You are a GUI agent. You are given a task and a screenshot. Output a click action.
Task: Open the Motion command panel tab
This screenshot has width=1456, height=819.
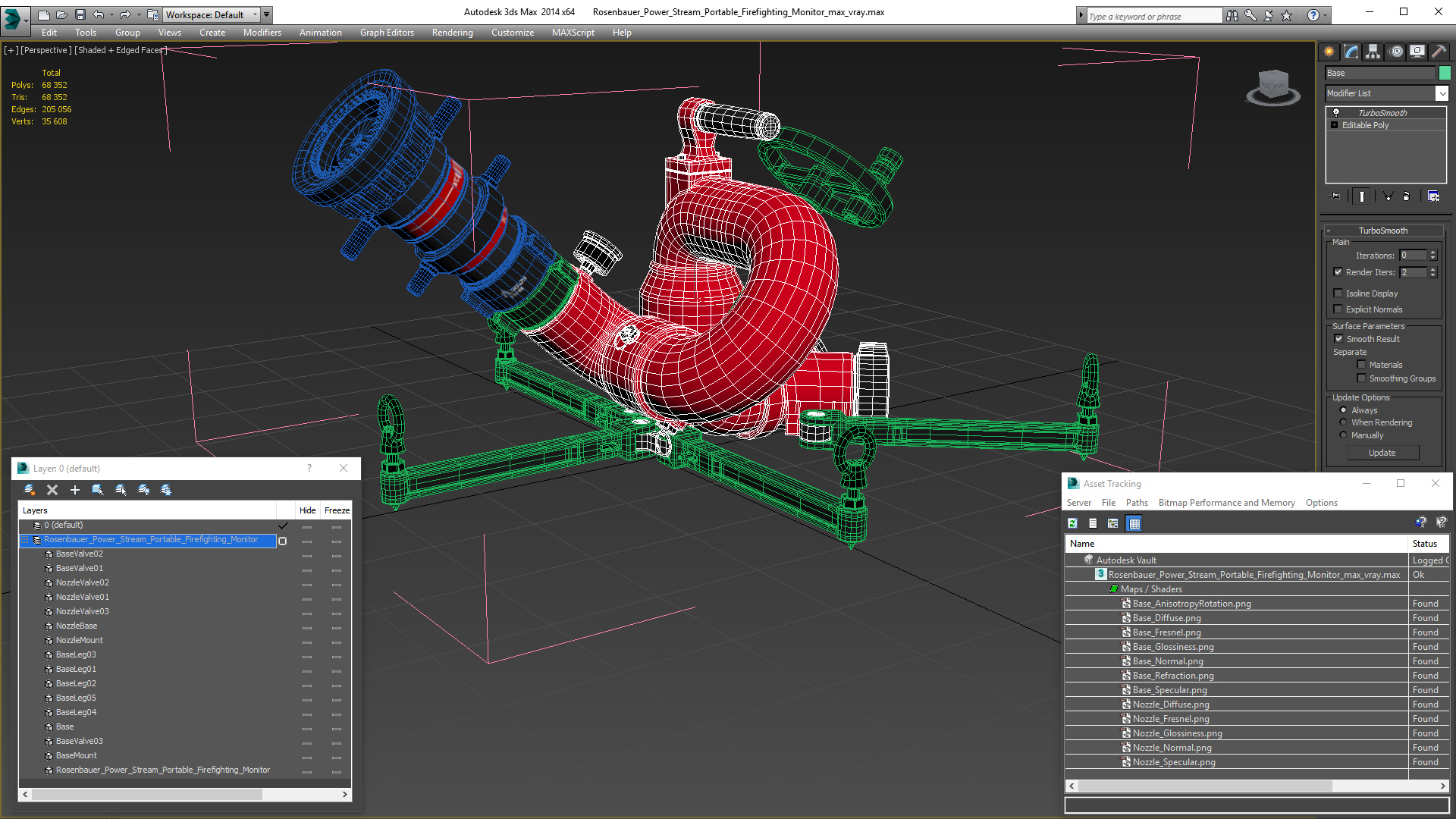(x=1396, y=52)
